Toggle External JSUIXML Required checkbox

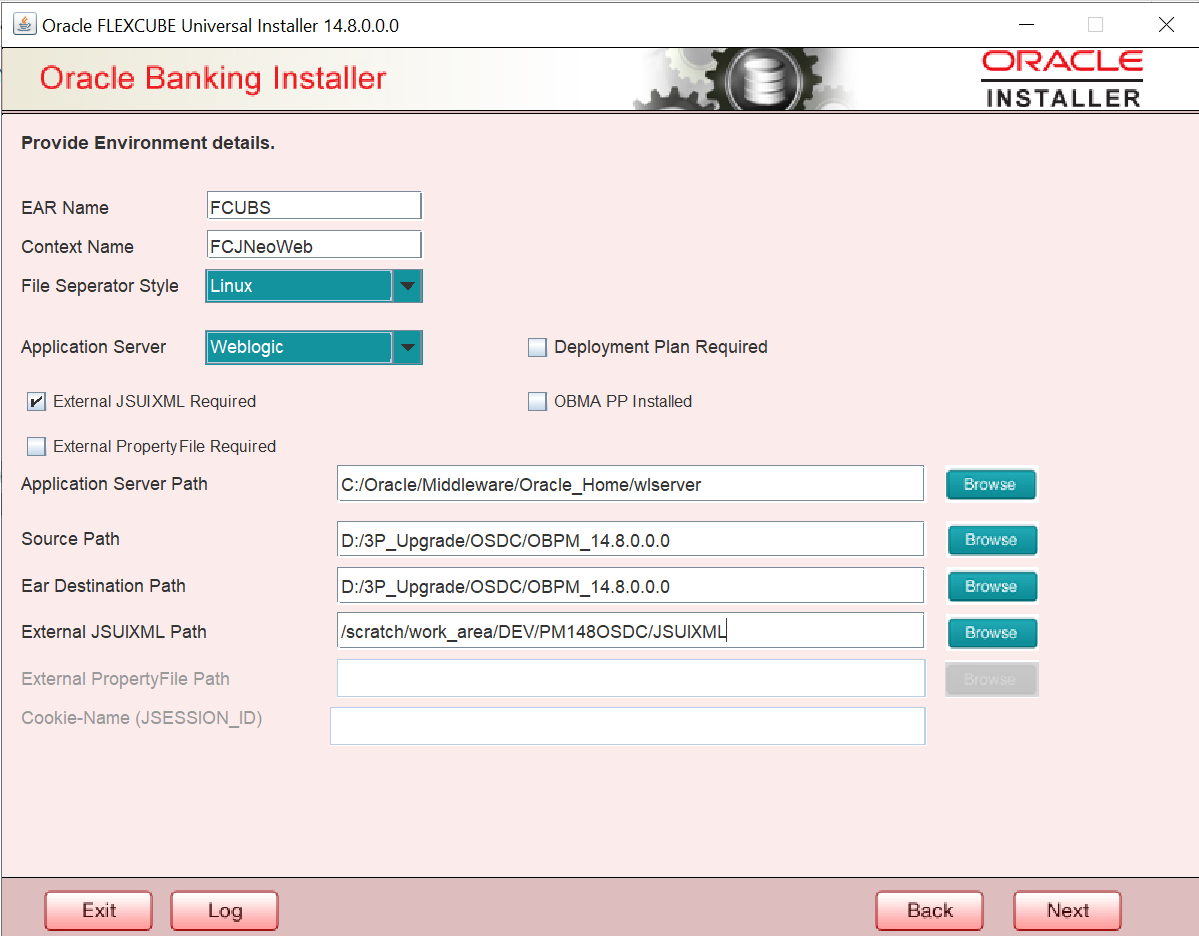36,401
